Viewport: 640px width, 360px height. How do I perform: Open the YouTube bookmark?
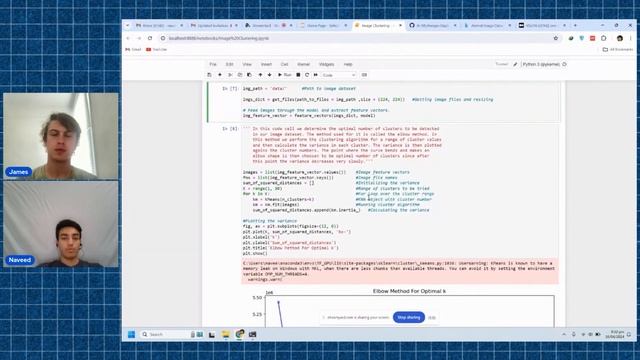coord(157,49)
